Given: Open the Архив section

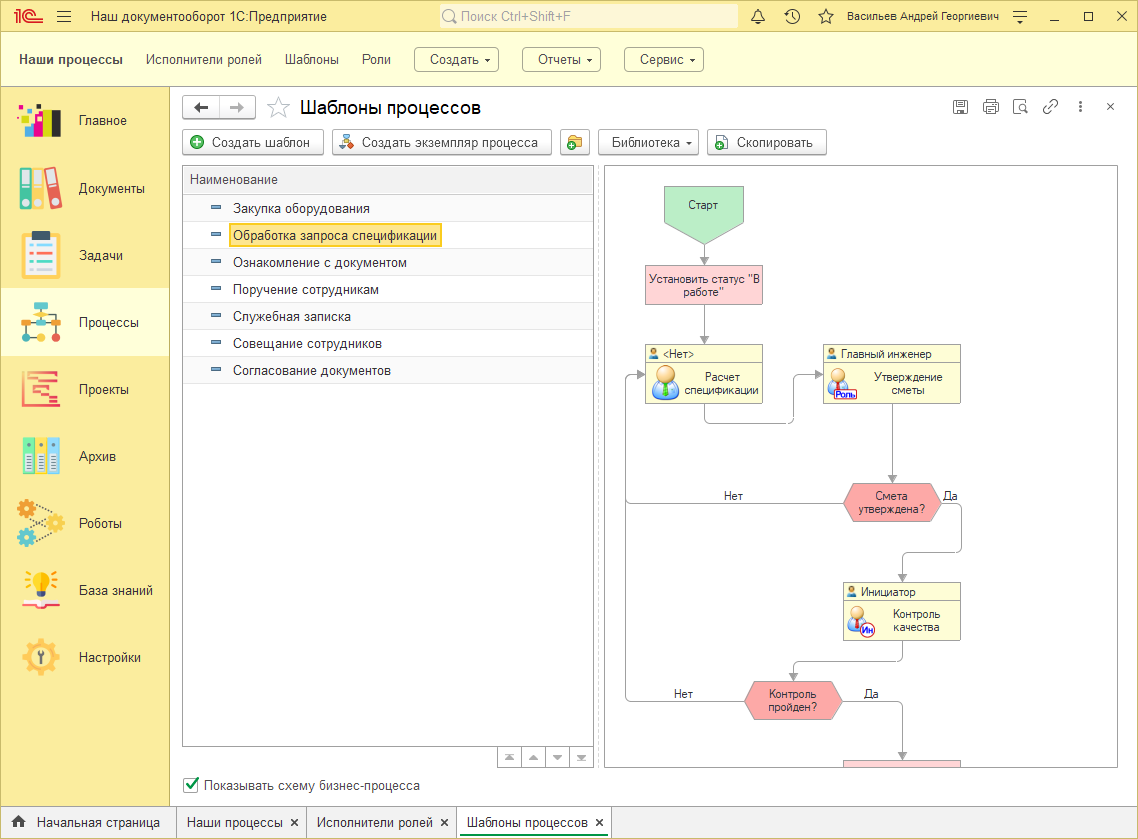Looking at the screenshot, I should (85, 457).
